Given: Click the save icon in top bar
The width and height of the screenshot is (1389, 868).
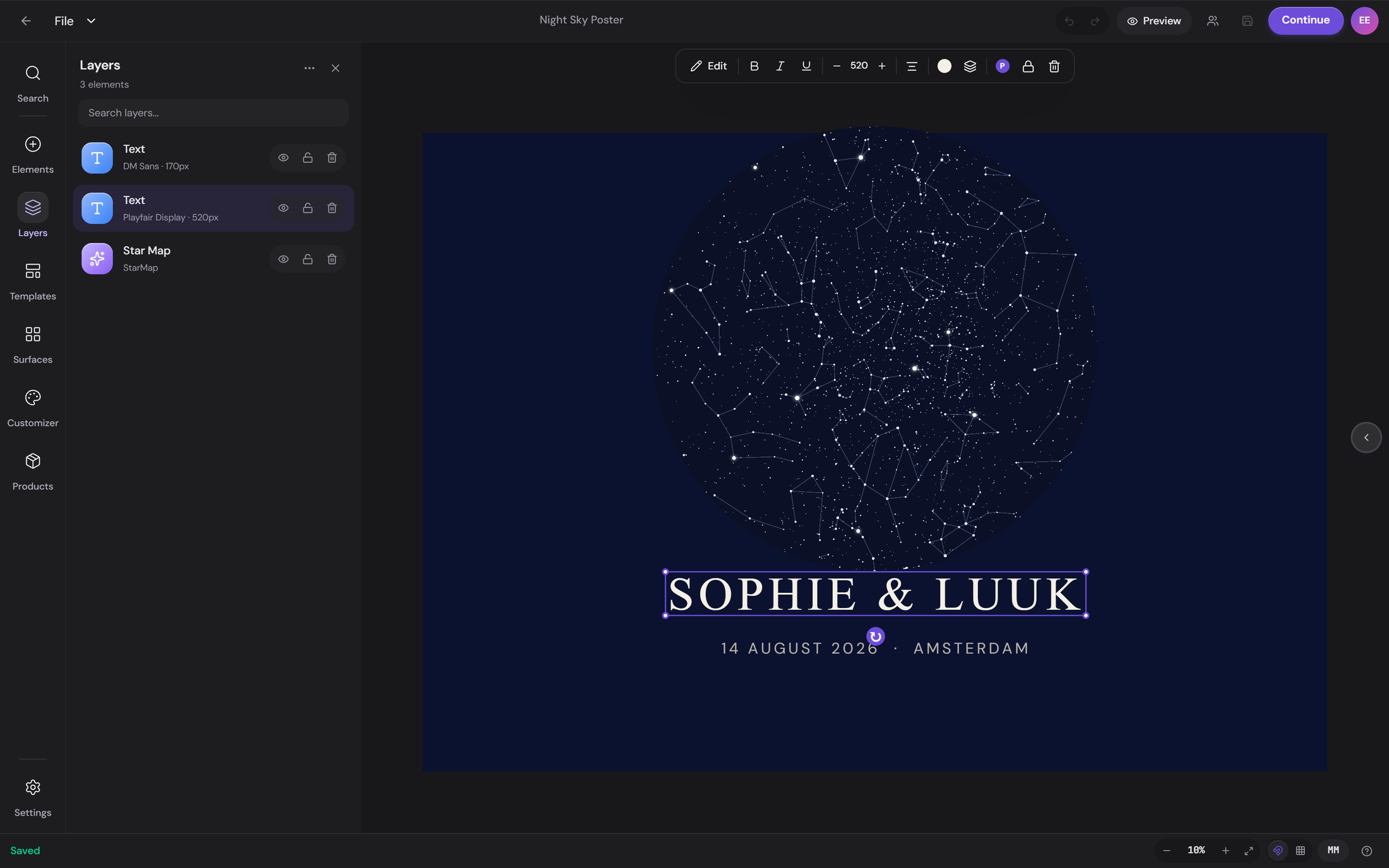Looking at the screenshot, I should pyautogui.click(x=1247, y=21).
